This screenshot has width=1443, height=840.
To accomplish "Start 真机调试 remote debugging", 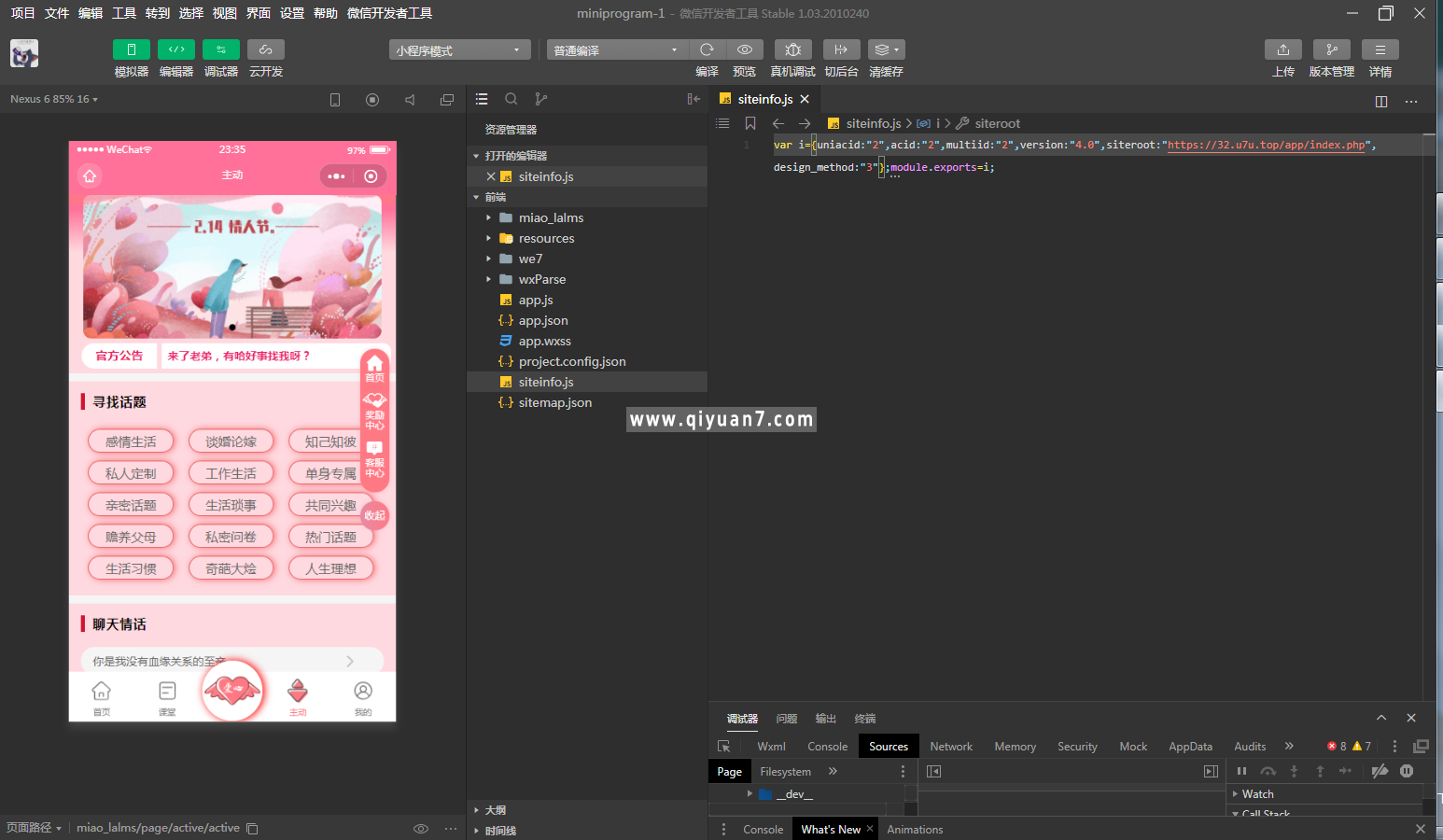I will [792, 49].
